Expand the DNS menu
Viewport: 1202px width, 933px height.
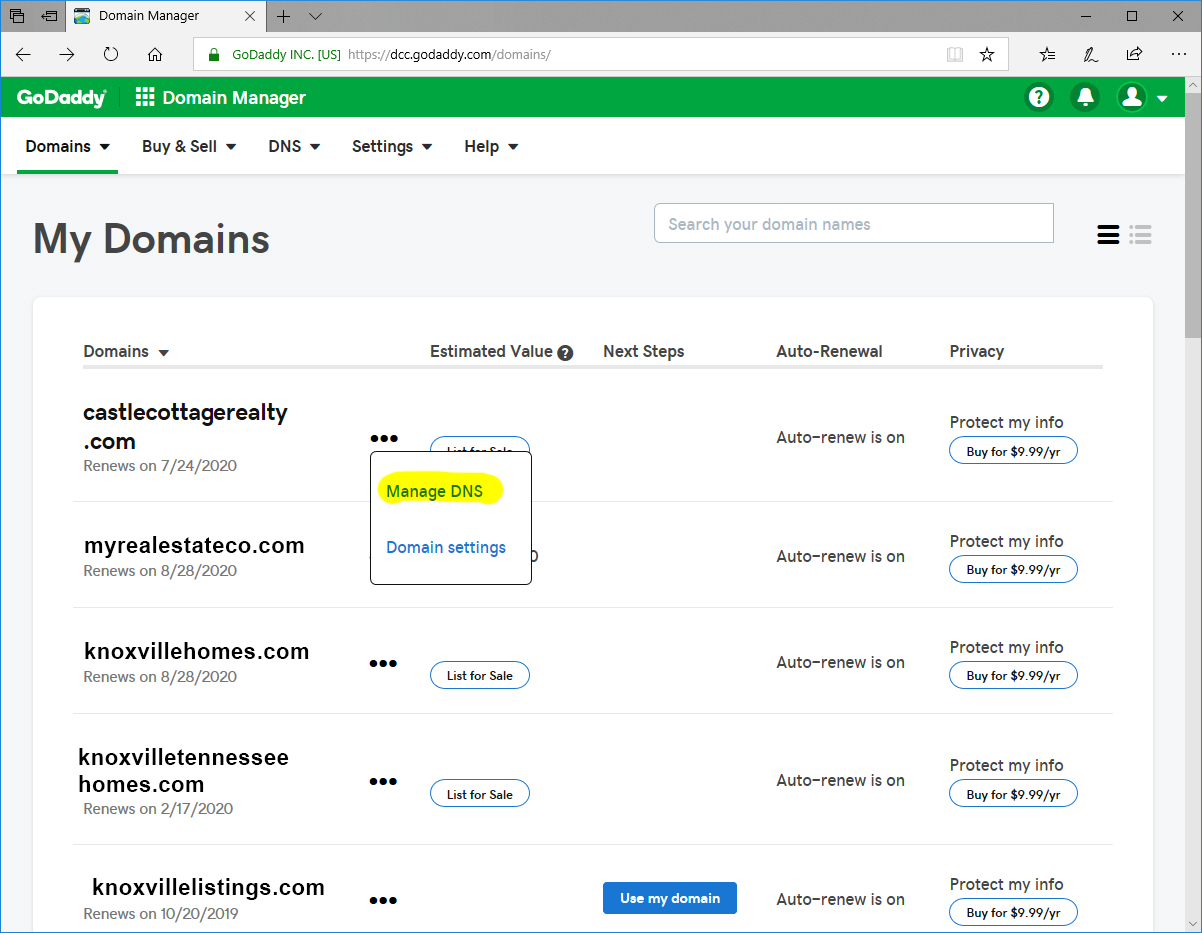coord(294,147)
